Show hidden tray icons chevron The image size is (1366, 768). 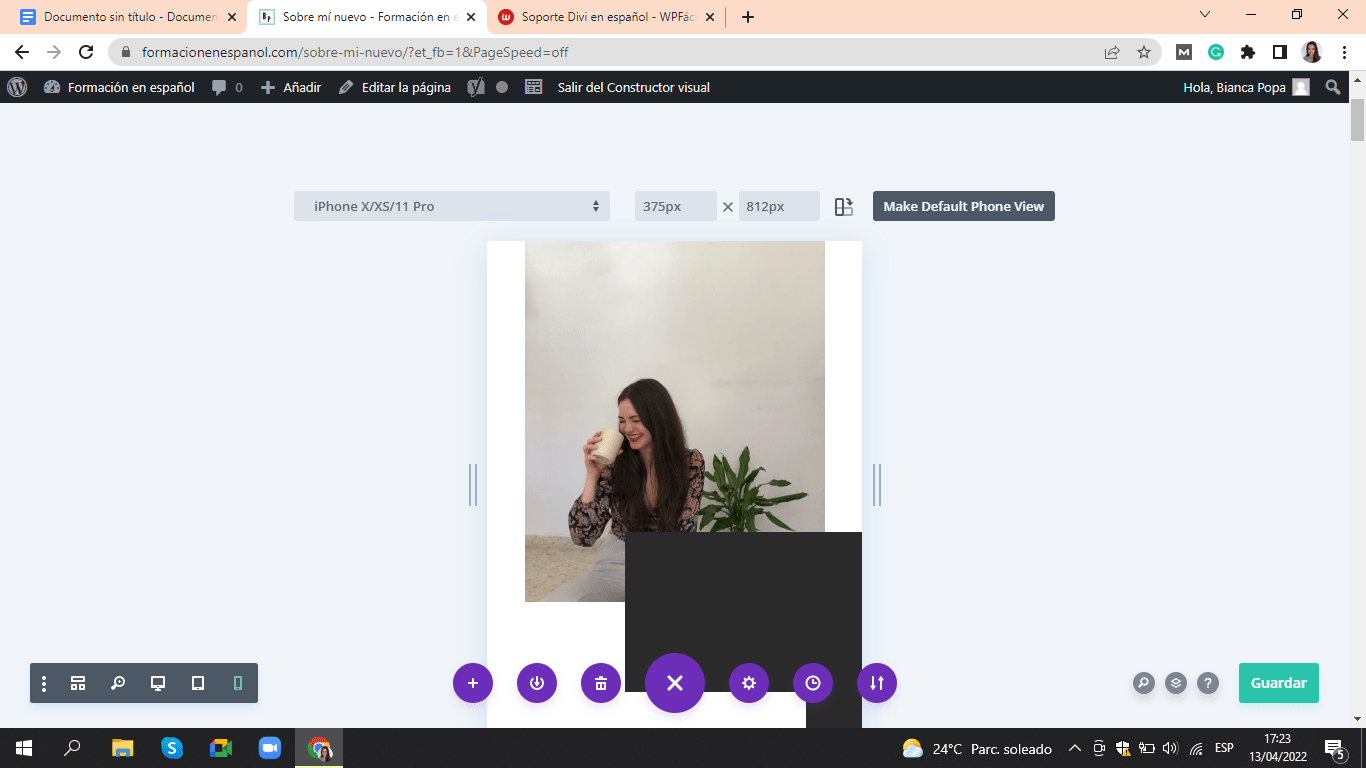click(1075, 748)
